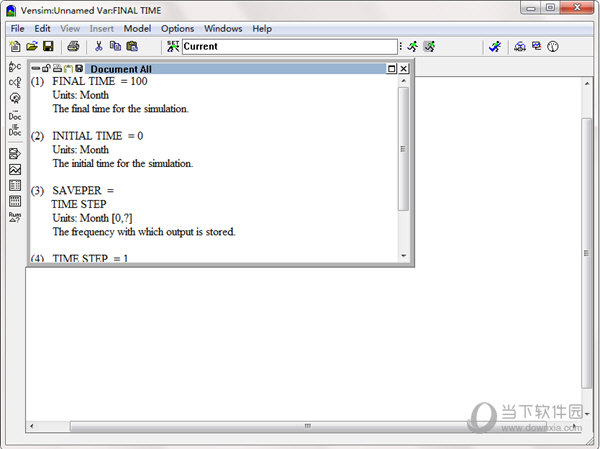Image resolution: width=600 pixels, height=449 pixels.
Task: Click the Table tool in the sidebar
Action: [15, 185]
